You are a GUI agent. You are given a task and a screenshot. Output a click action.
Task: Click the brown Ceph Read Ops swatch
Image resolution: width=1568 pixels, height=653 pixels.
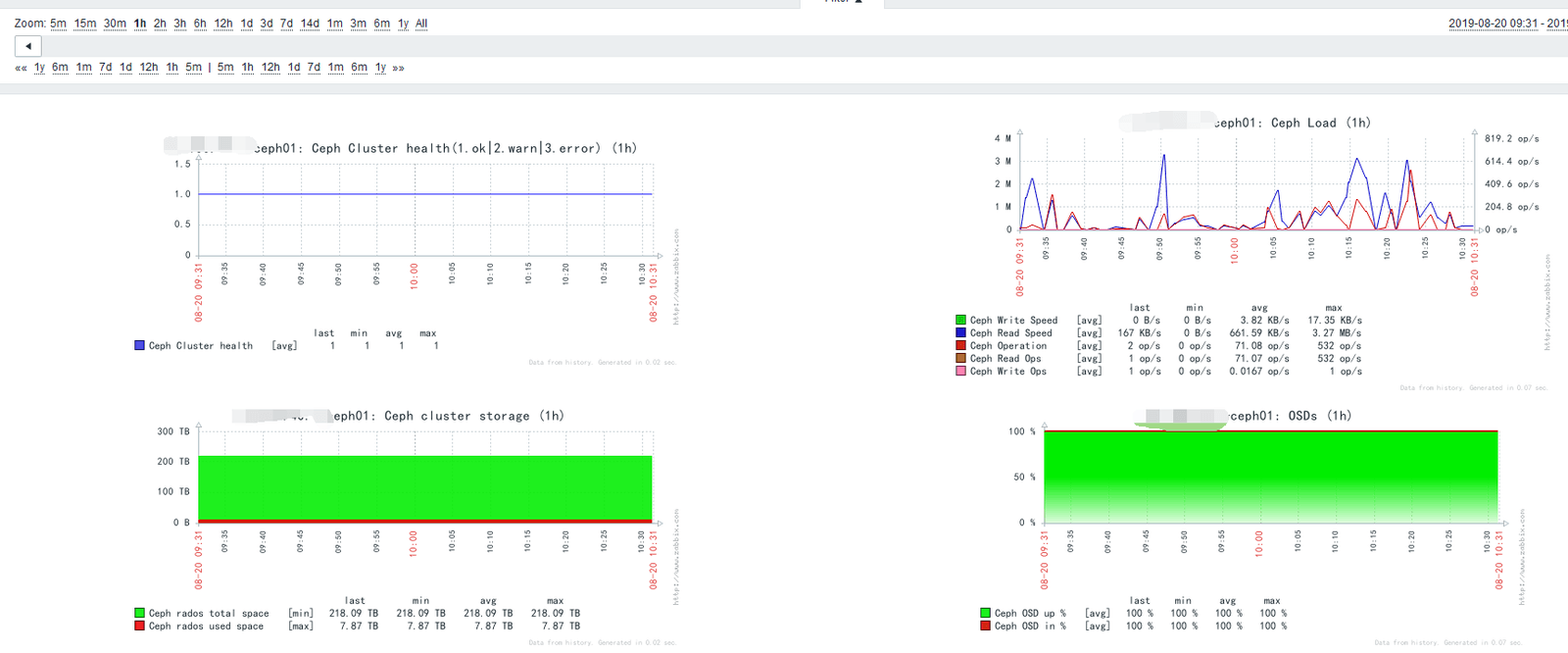click(x=961, y=359)
